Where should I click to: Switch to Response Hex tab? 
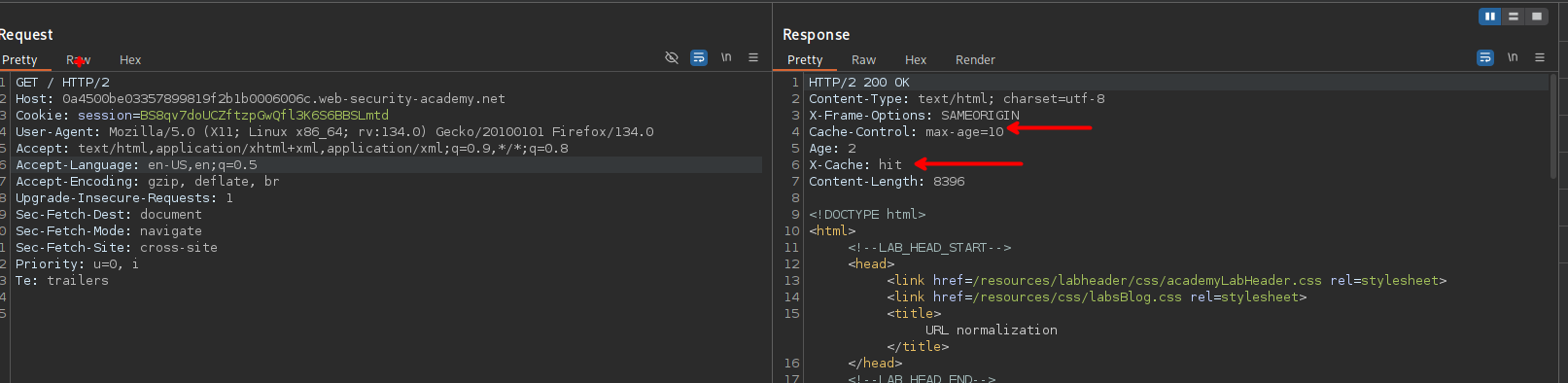click(x=916, y=60)
